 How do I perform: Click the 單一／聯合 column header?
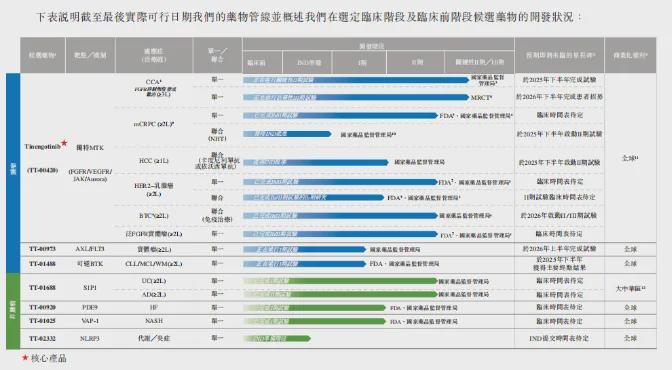pyautogui.click(x=217, y=55)
